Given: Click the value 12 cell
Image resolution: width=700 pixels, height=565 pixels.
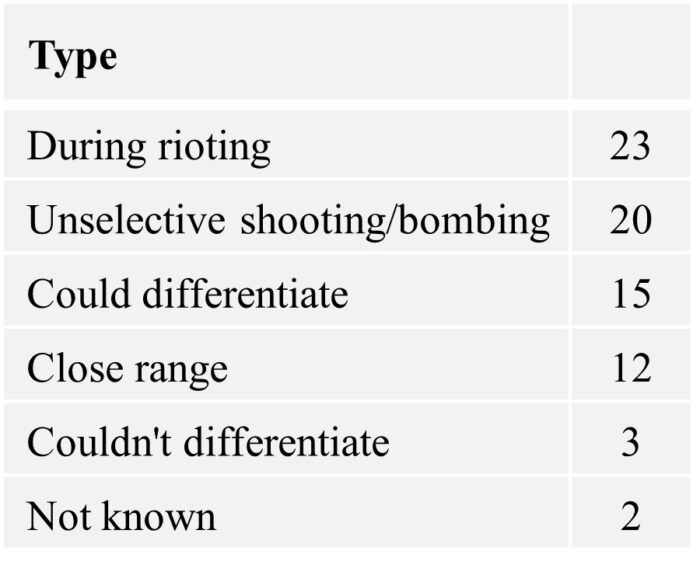Looking at the screenshot, I should [x=632, y=368].
